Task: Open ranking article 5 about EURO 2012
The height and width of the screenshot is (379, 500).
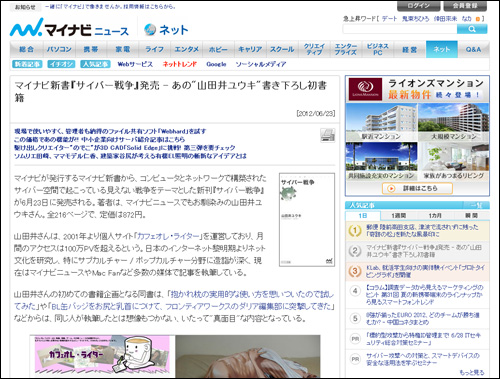Action: (423, 318)
